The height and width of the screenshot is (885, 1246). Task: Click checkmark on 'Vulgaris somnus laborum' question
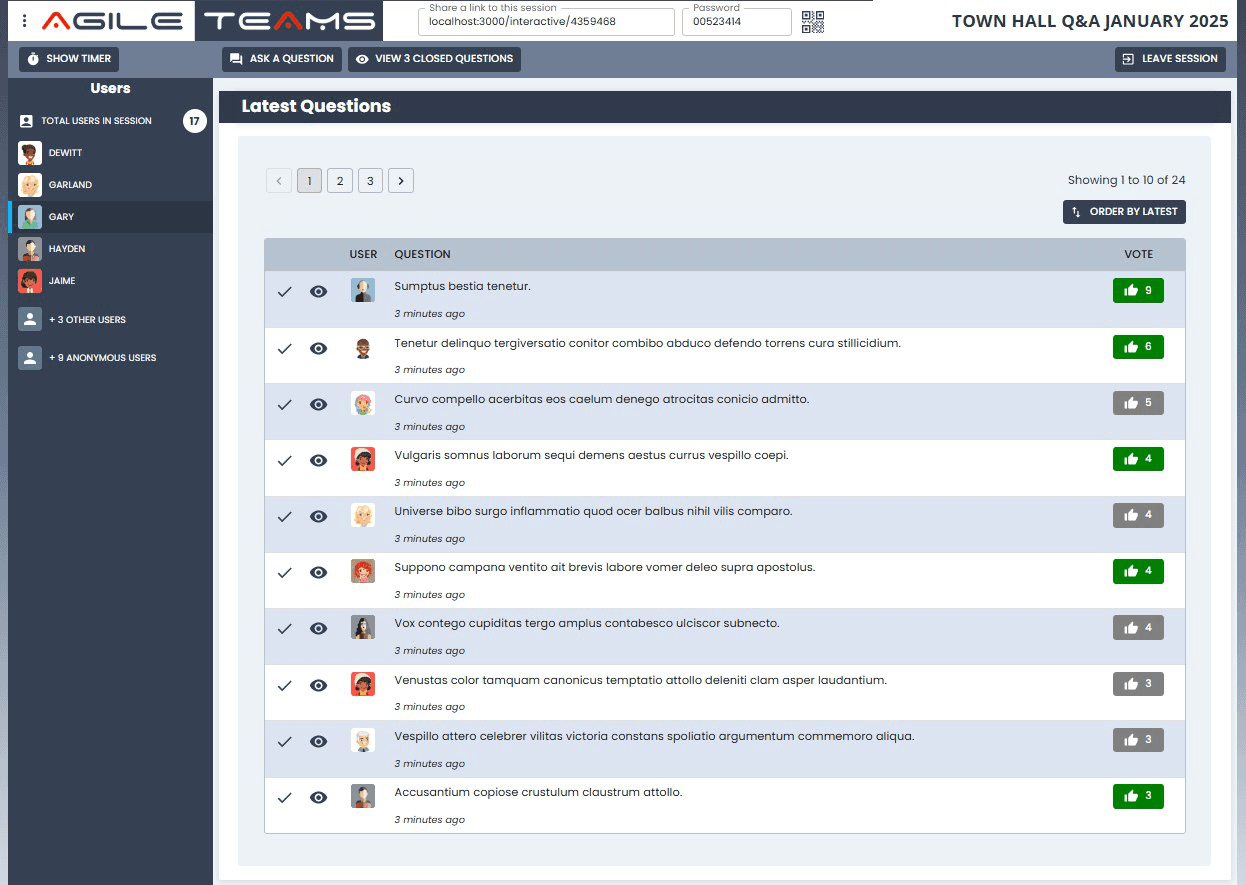pos(285,460)
